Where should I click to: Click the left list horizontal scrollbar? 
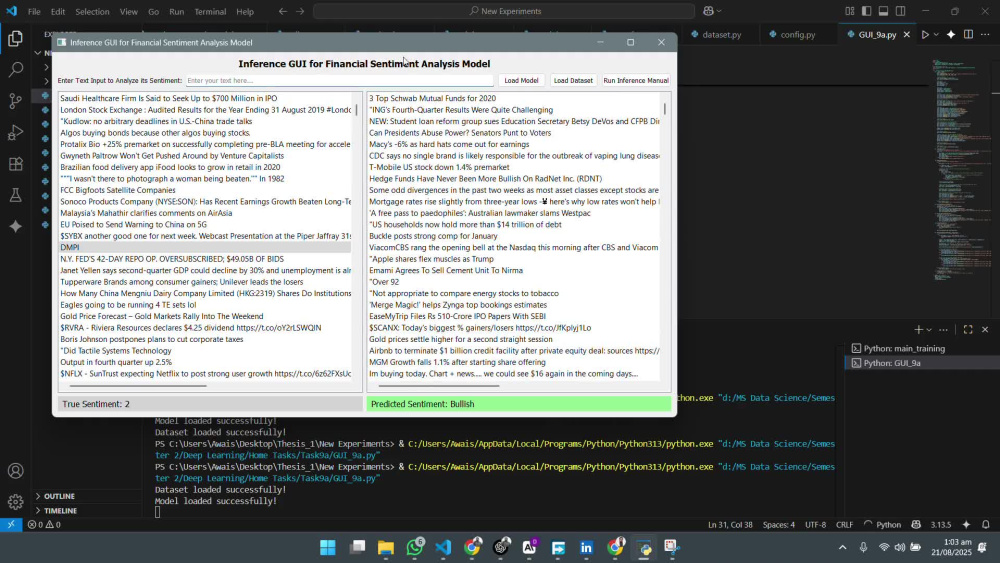point(138,386)
